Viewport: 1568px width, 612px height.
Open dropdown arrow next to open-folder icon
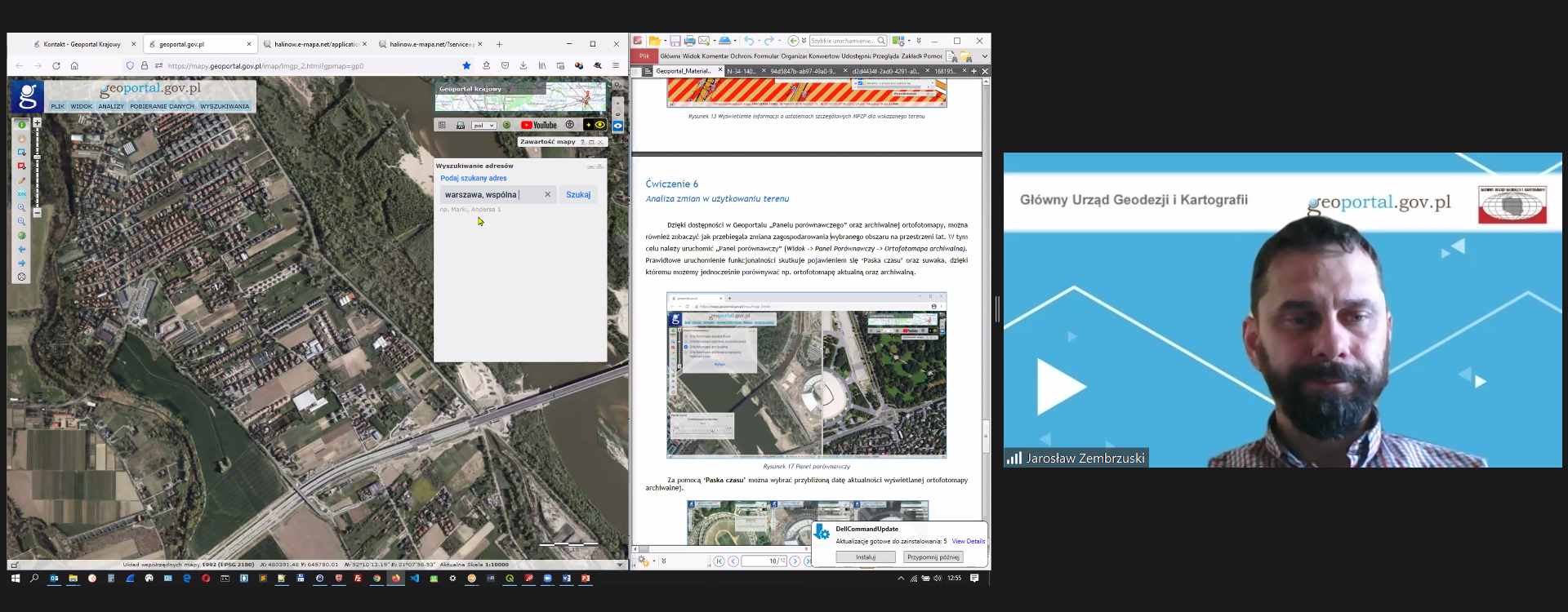664,41
